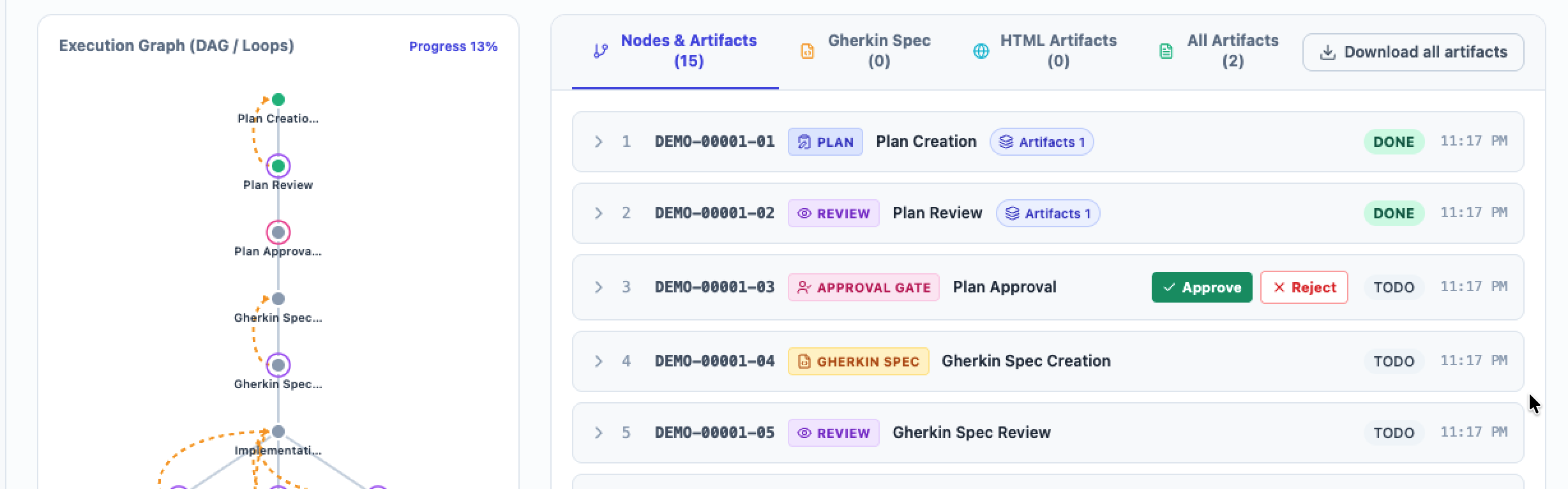Screen dimensions: 1568x489
Task: Expand the Plan Creation row chevron
Action: (x=598, y=142)
